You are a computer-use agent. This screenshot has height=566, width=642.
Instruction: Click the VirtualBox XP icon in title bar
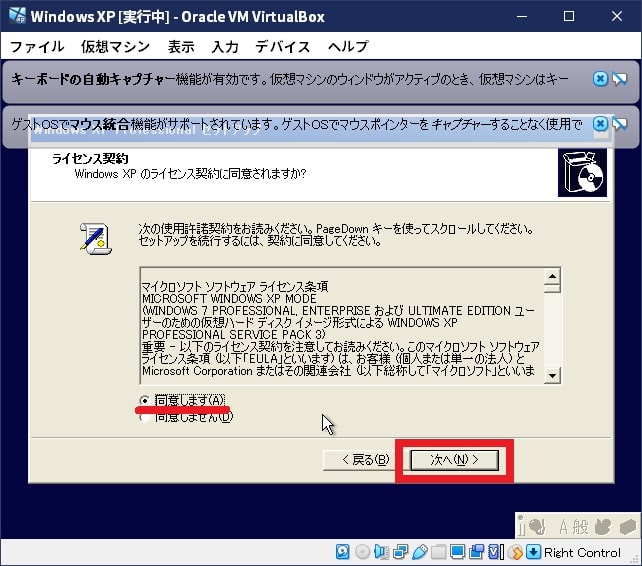(x=18, y=16)
